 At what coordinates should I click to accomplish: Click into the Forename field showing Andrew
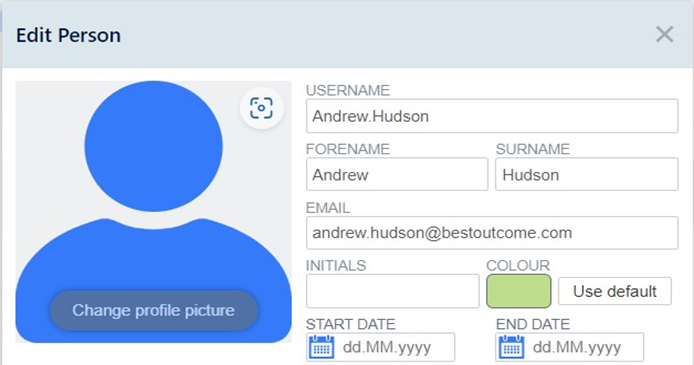397,174
